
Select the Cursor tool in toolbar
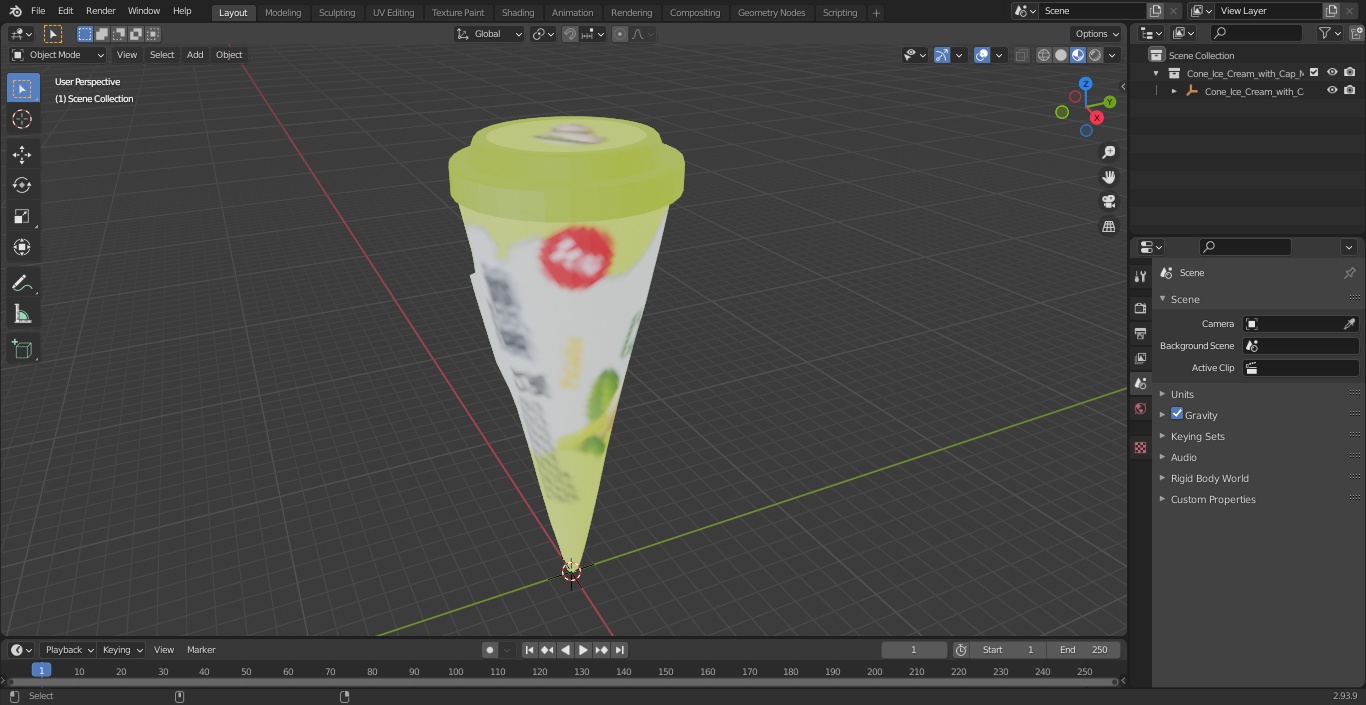[x=22, y=119]
